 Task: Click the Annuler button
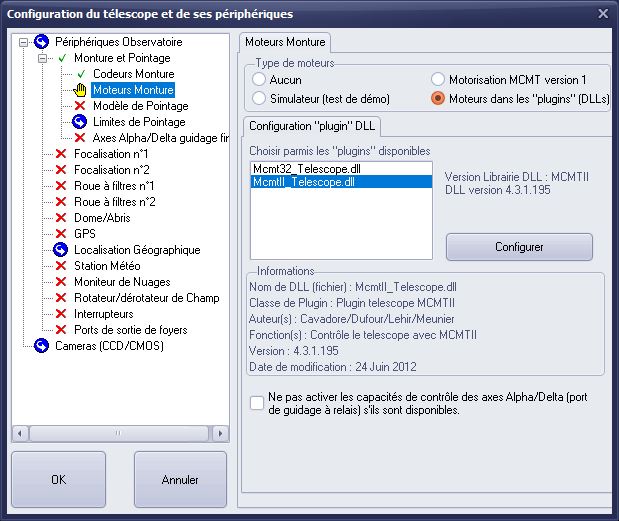180,479
